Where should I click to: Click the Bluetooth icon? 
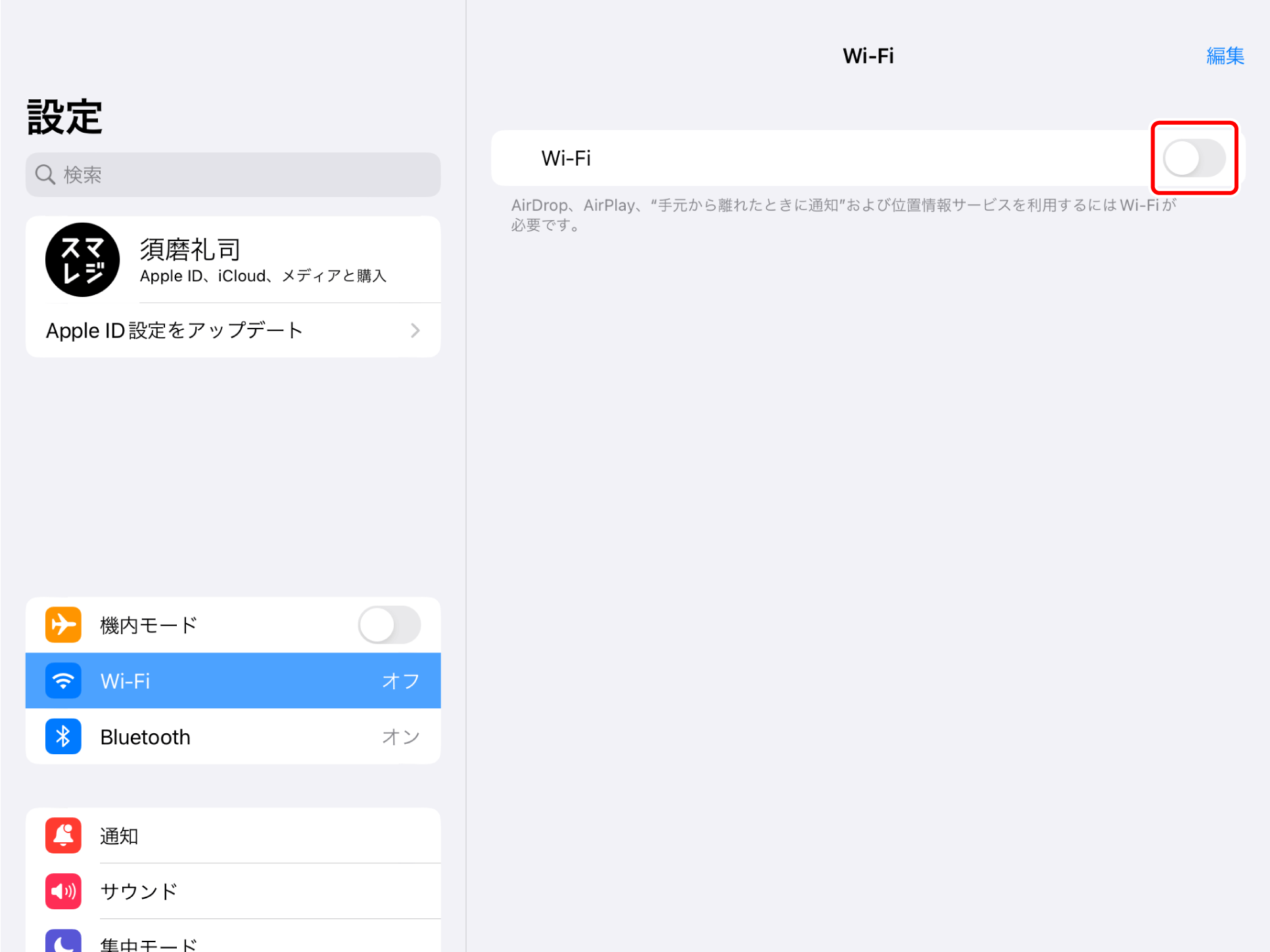point(63,737)
